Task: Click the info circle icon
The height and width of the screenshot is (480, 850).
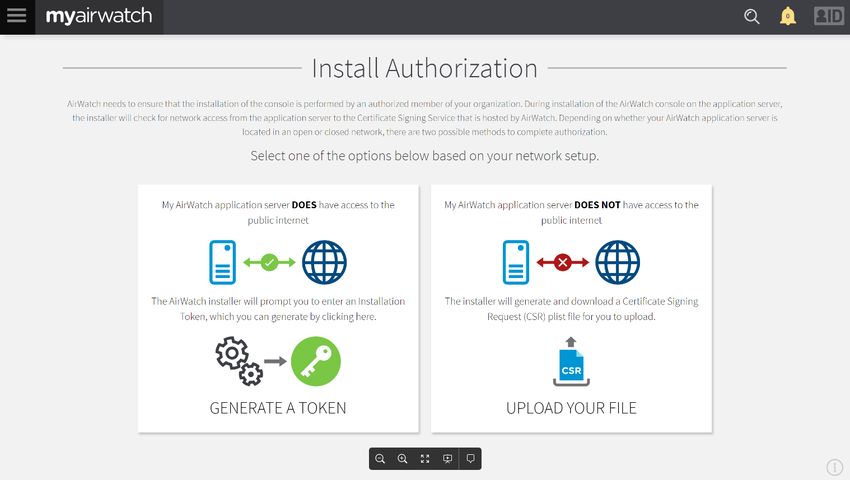Action: tap(835, 466)
